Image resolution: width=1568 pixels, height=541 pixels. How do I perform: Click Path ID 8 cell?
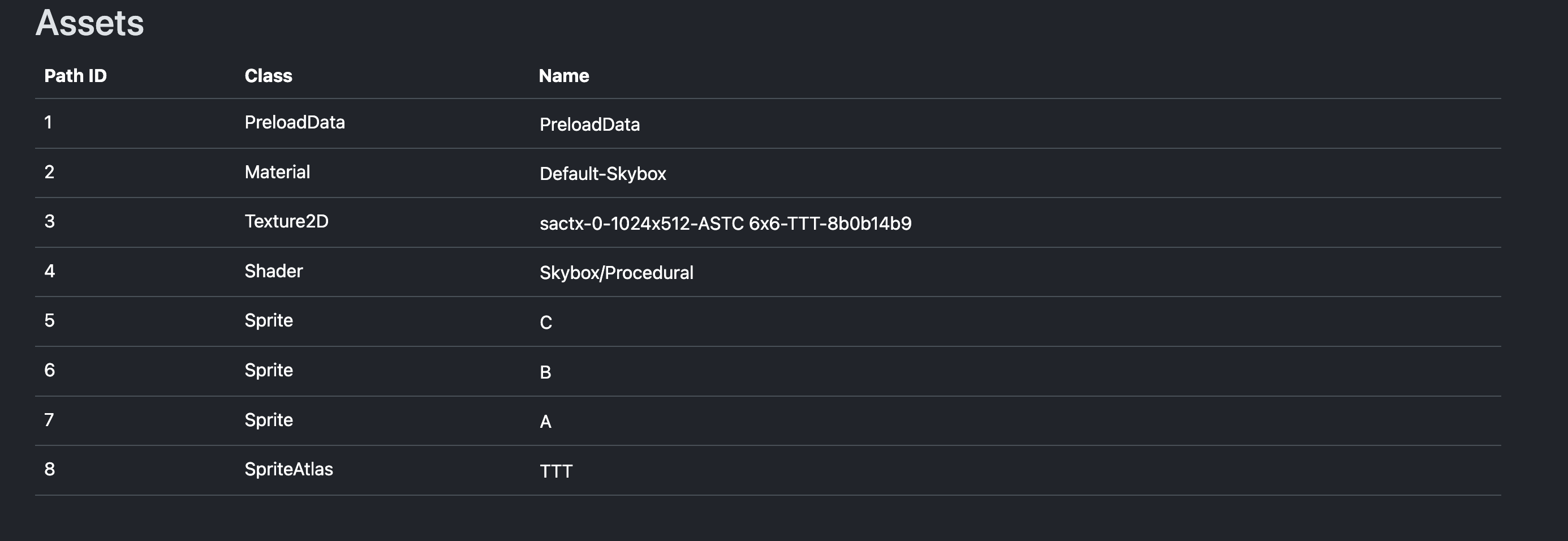(x=49, y=469)
